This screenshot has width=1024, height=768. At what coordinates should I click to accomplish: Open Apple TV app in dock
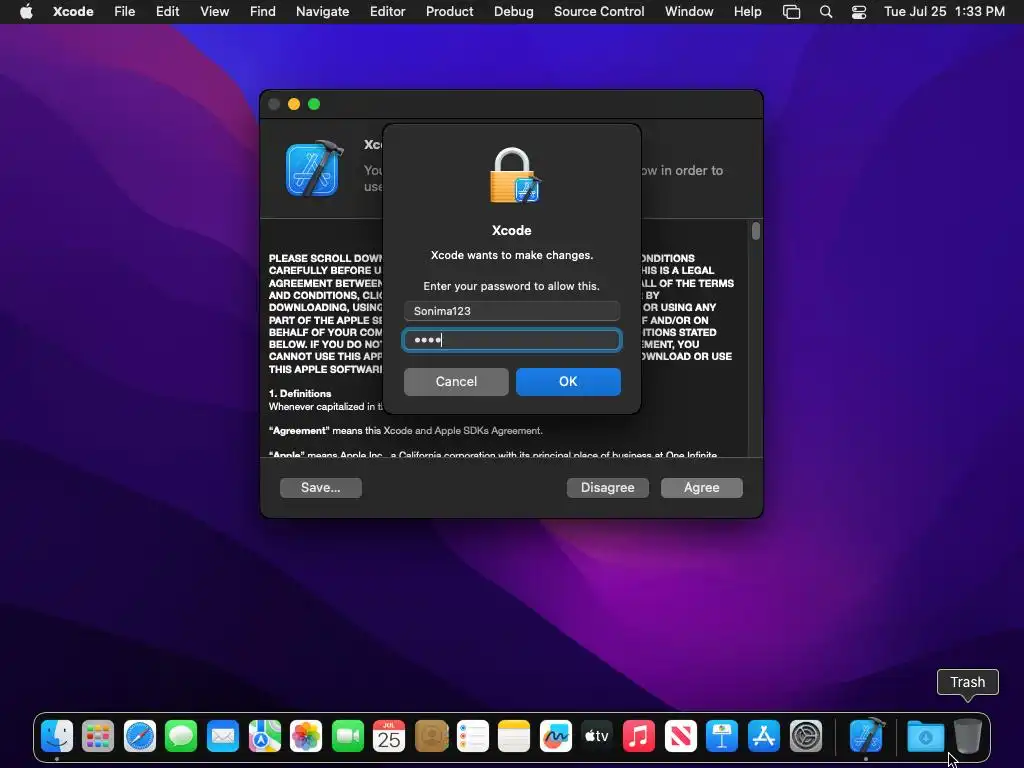click(597, 736)
